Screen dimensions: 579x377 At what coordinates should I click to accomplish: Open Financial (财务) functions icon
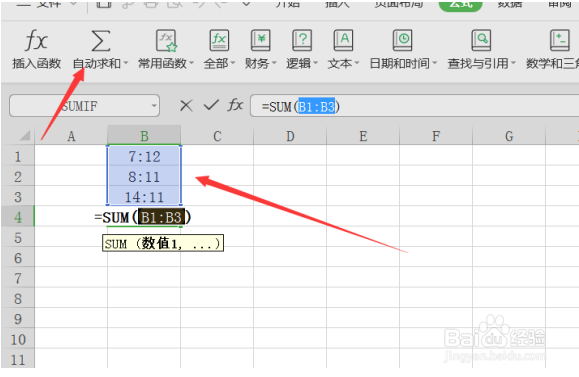260,40
